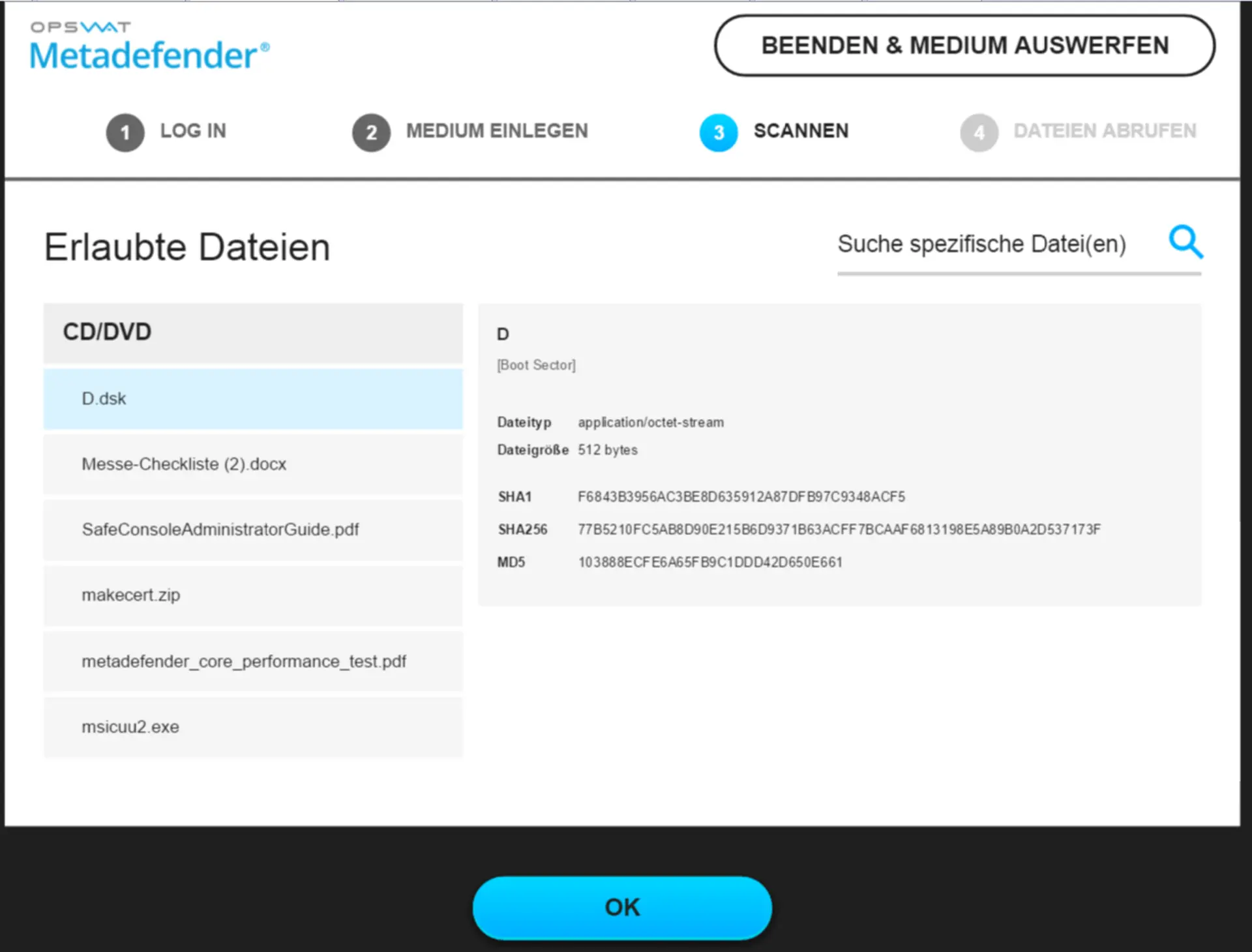Pick msicuu2.exe from the file list

[x=253, y=727]
